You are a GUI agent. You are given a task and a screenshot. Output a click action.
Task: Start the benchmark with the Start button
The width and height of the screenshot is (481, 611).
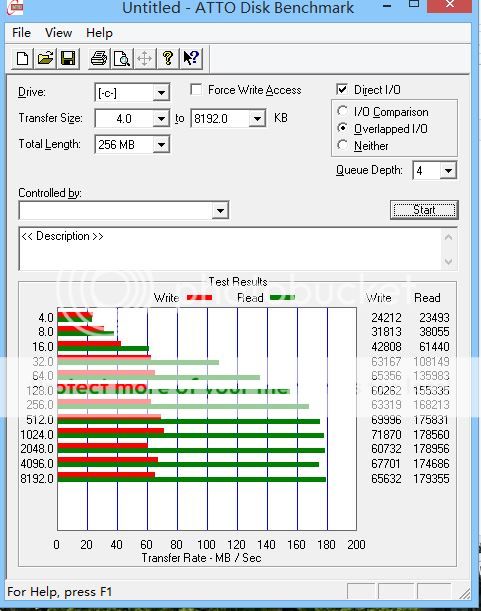pyautogui.click(x=424, y=210)
